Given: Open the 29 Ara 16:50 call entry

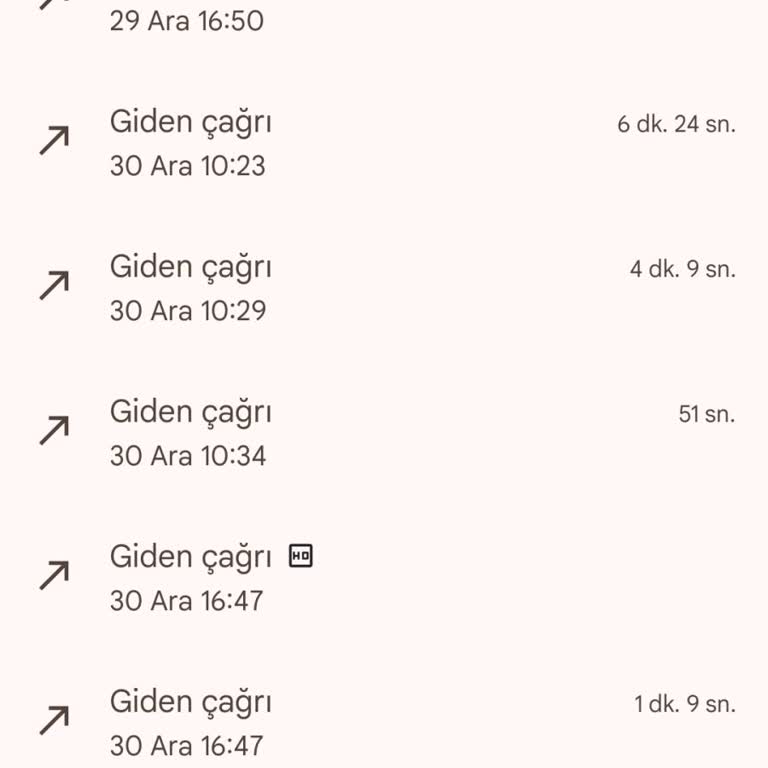Looking at the screenshot, I should (x=186, y=21).
